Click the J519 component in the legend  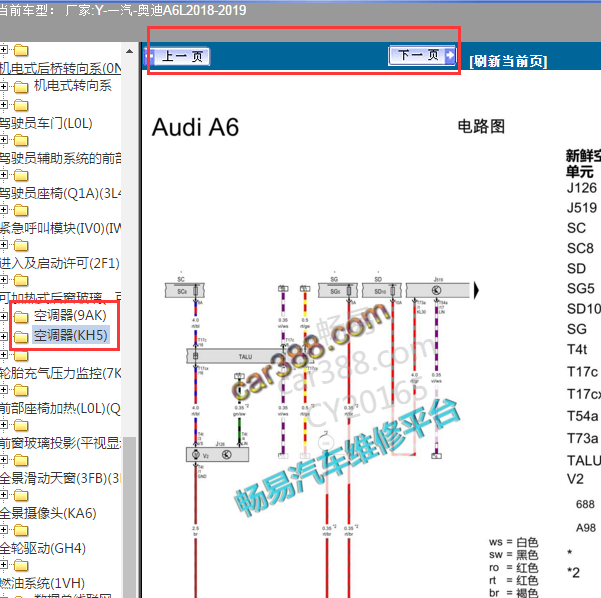[582, 208]
